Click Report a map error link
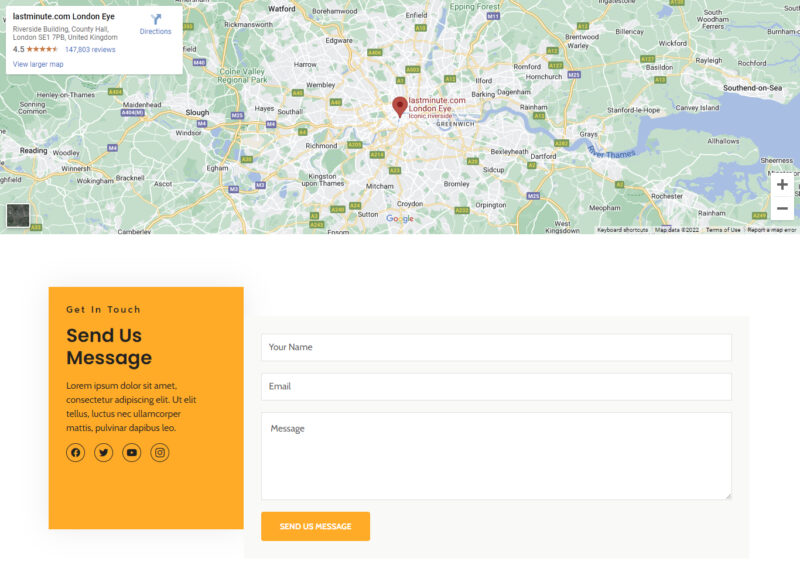The image size is (800, 582). coord(771,230)
